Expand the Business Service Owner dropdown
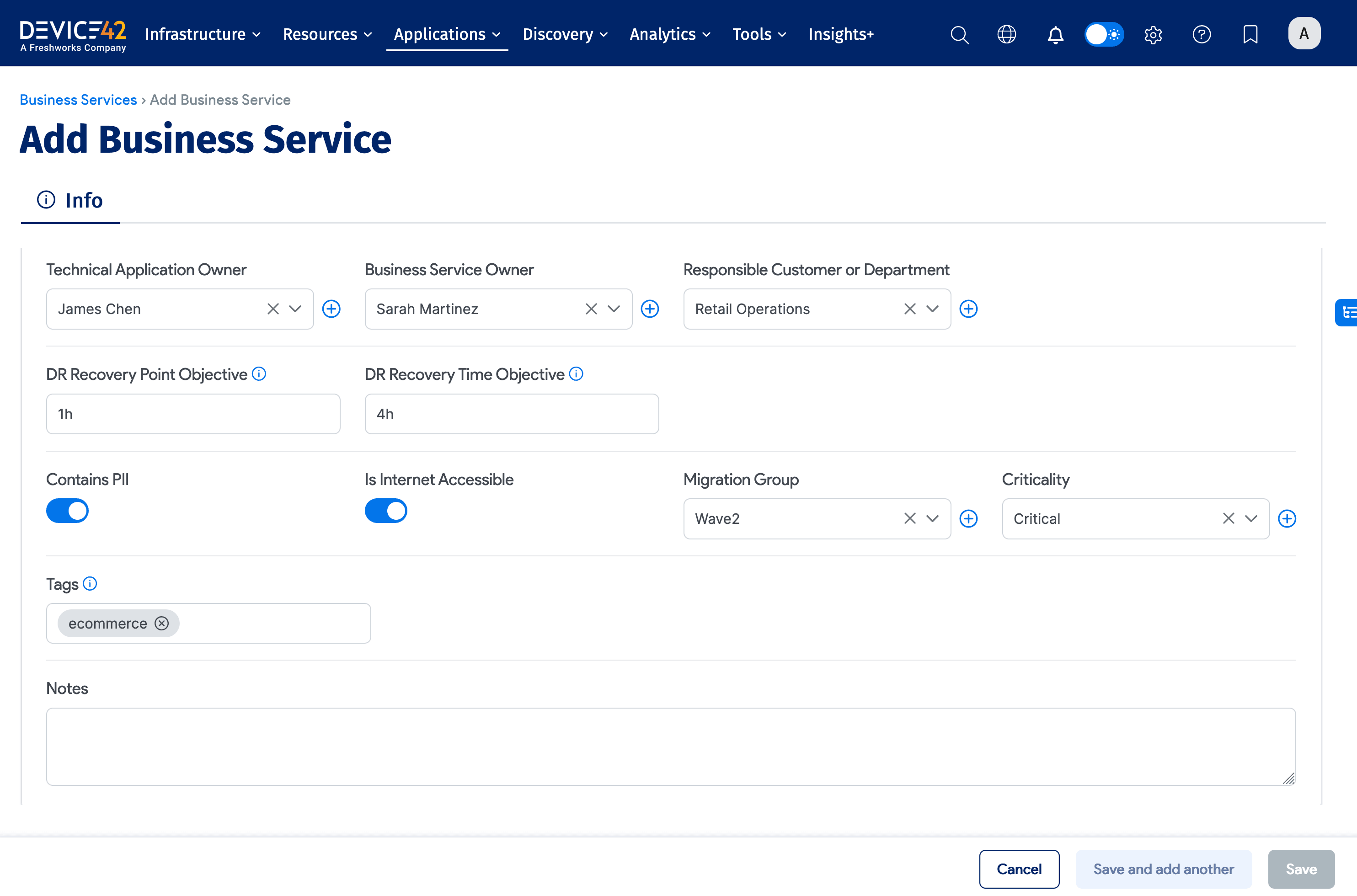The image size is (1357, 896). click(x=613, y=309)
